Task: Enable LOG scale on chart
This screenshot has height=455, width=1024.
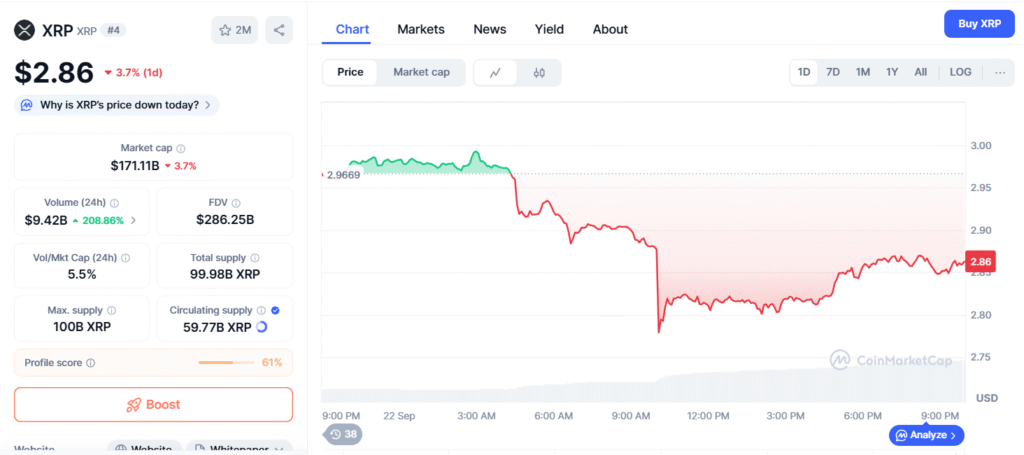Action: [x=960, y=72]
